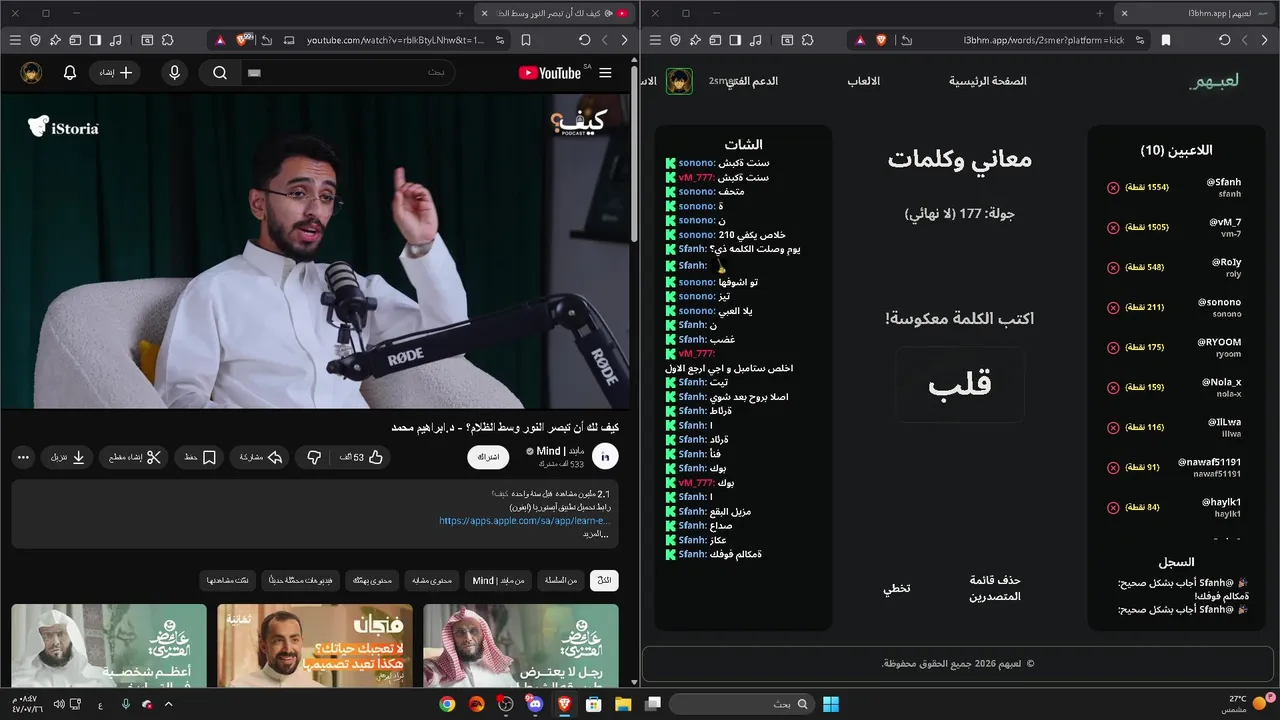Select the محتوى مشابه filter chip
The height and width of the screenshot is (720, 1280).
click(433, 581)
